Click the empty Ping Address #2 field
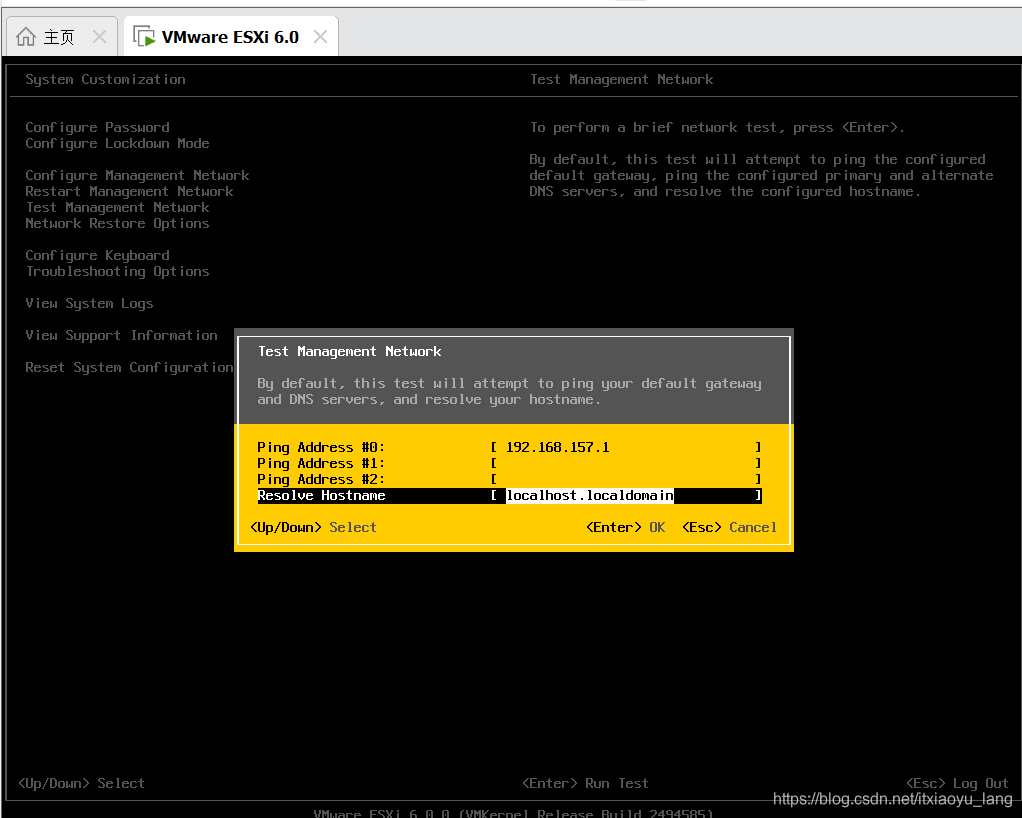1022x818 pixels. [626, 479]
